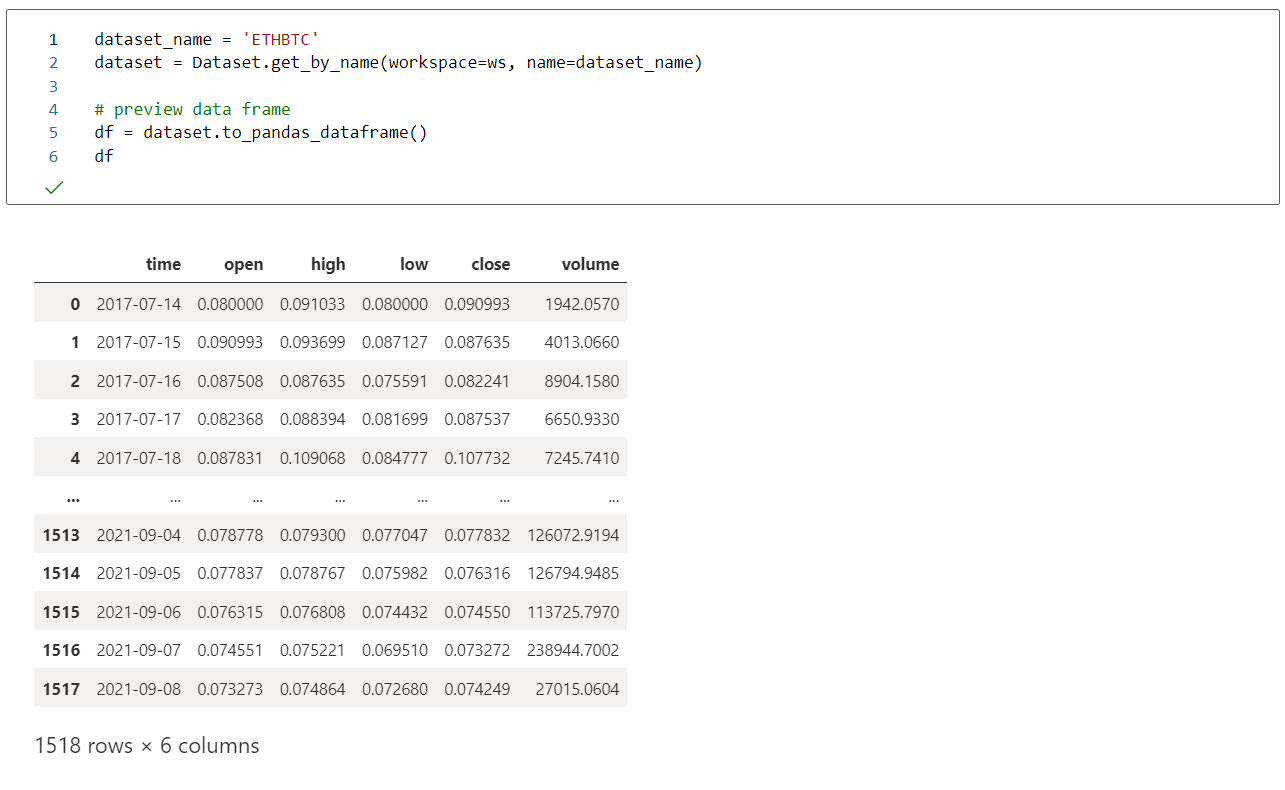The image size is (1285, 790).
Task: Select the date cell 2021-09-08
Action: [139, 688]
